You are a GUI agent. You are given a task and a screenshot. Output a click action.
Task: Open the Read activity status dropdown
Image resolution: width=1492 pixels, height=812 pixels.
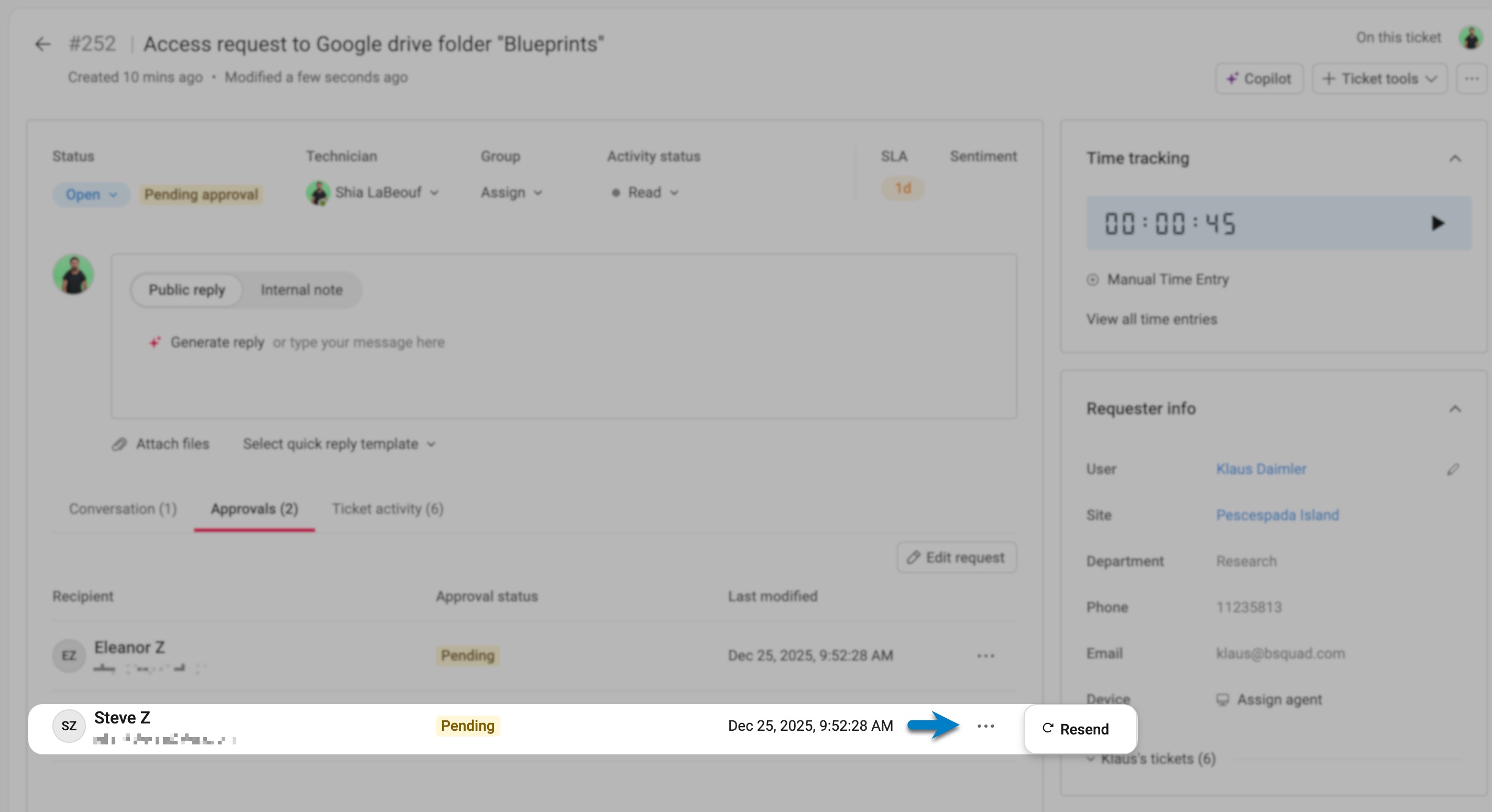point(645,192)
